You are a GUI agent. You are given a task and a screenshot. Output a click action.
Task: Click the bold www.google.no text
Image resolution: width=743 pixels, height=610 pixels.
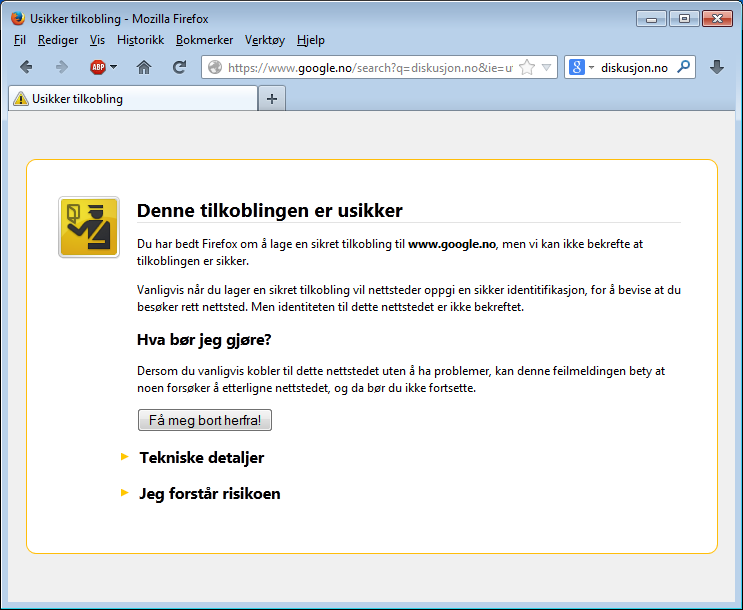pos(452,244)
